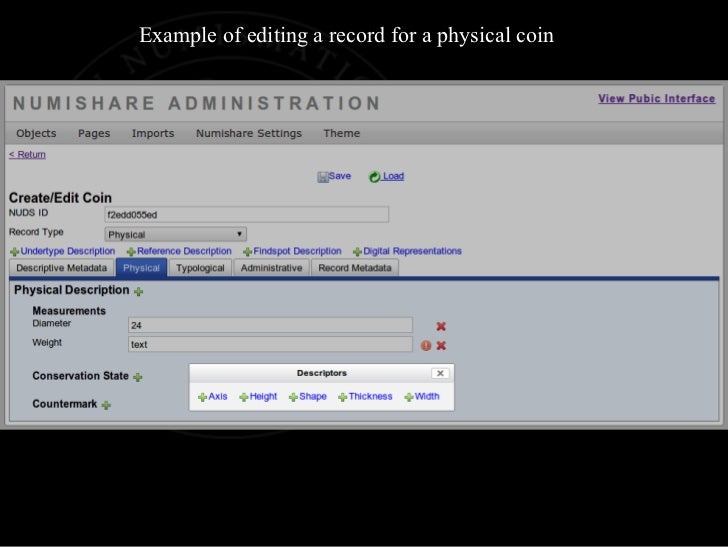Click the green Load refresh icon

[374, 177]
